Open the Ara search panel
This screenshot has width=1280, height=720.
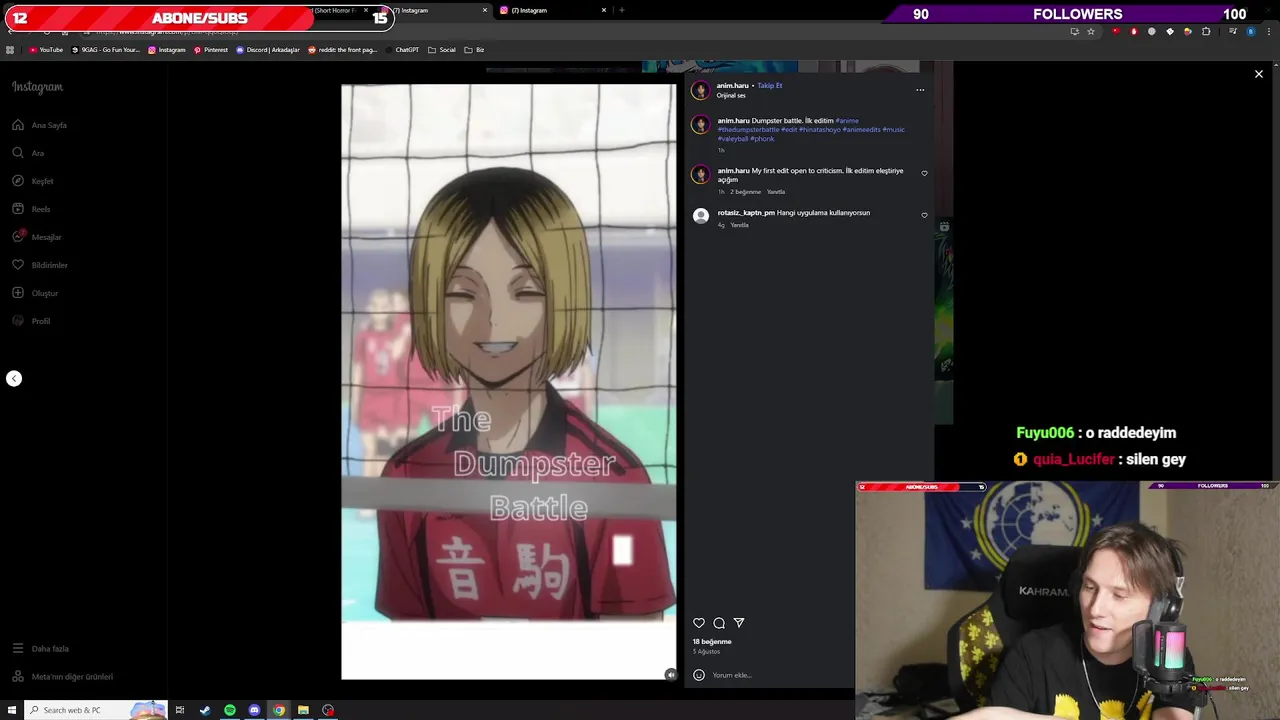pyautogui.click(x=28, y=153)
